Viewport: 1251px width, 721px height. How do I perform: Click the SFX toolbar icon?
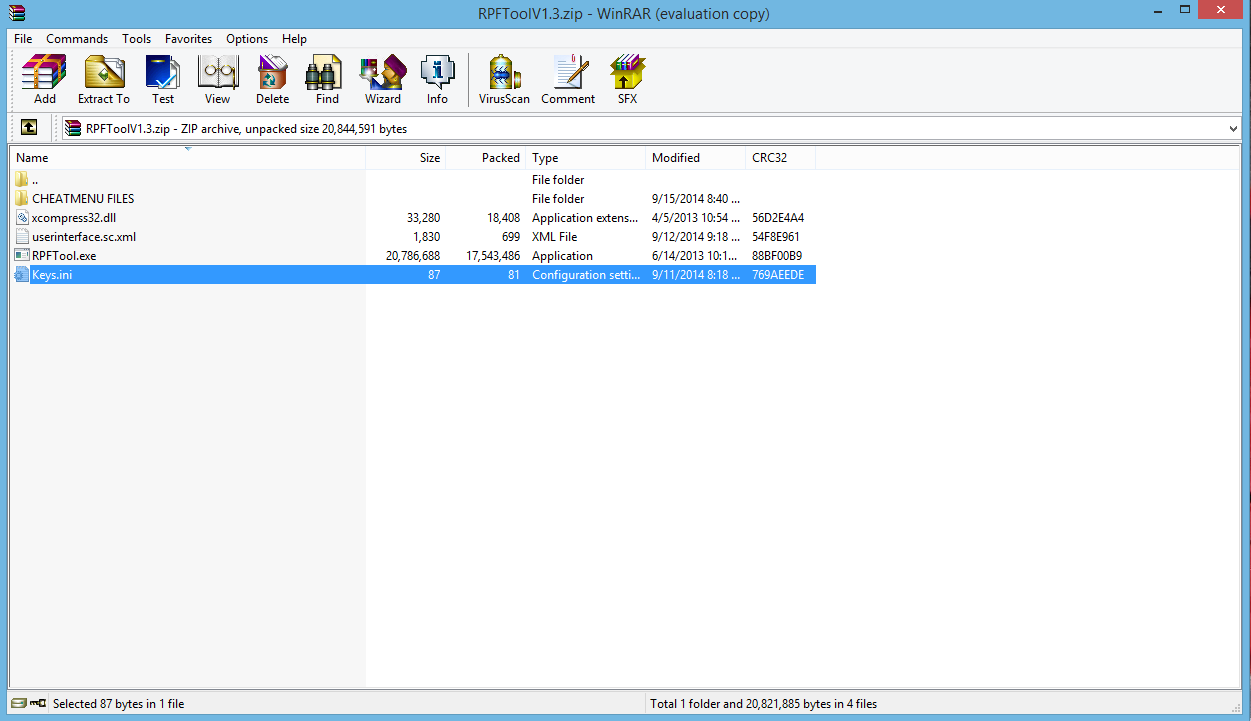click(627, 72)
